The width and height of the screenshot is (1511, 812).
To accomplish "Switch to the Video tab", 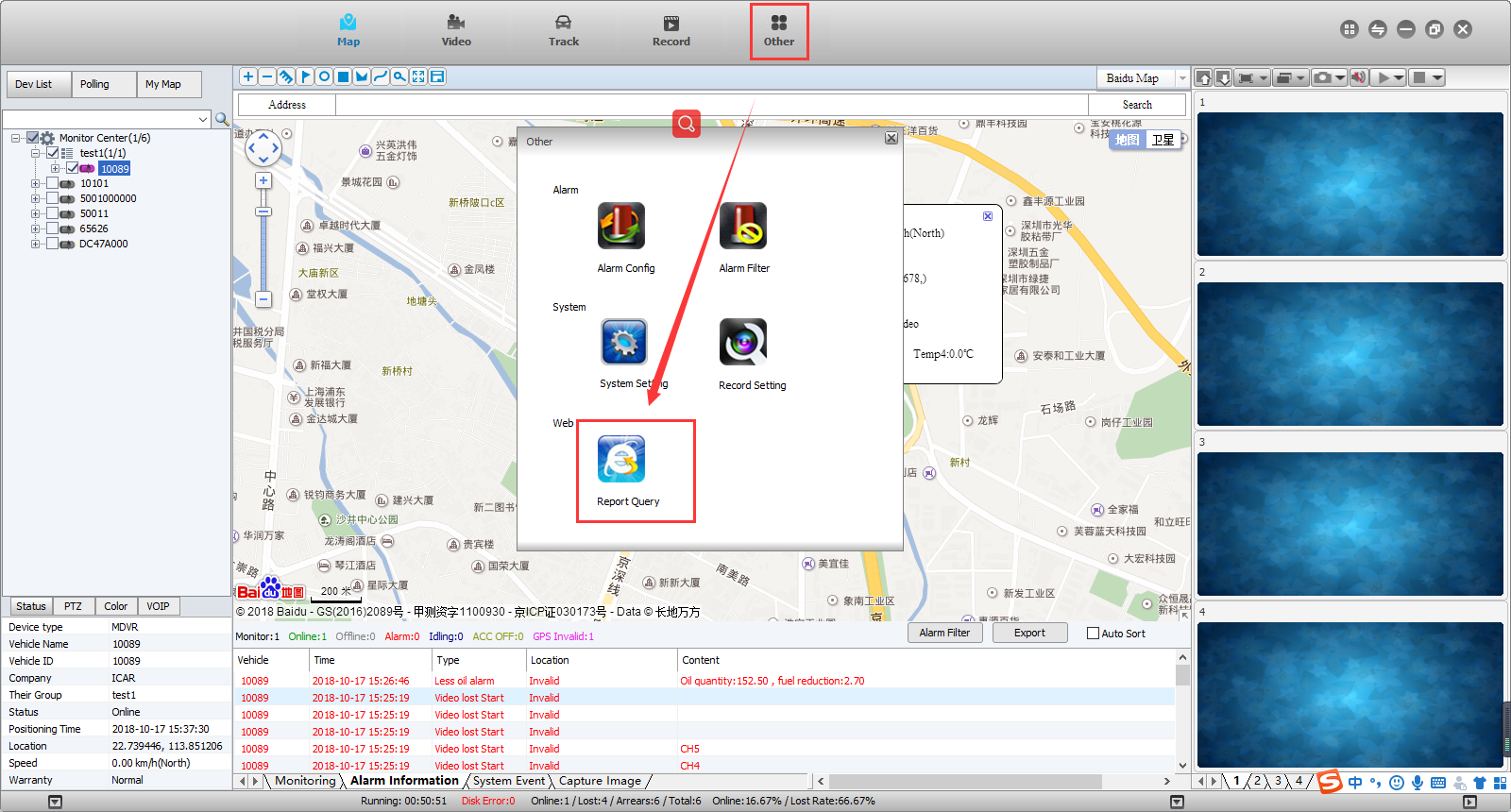I will click(456, 31).
